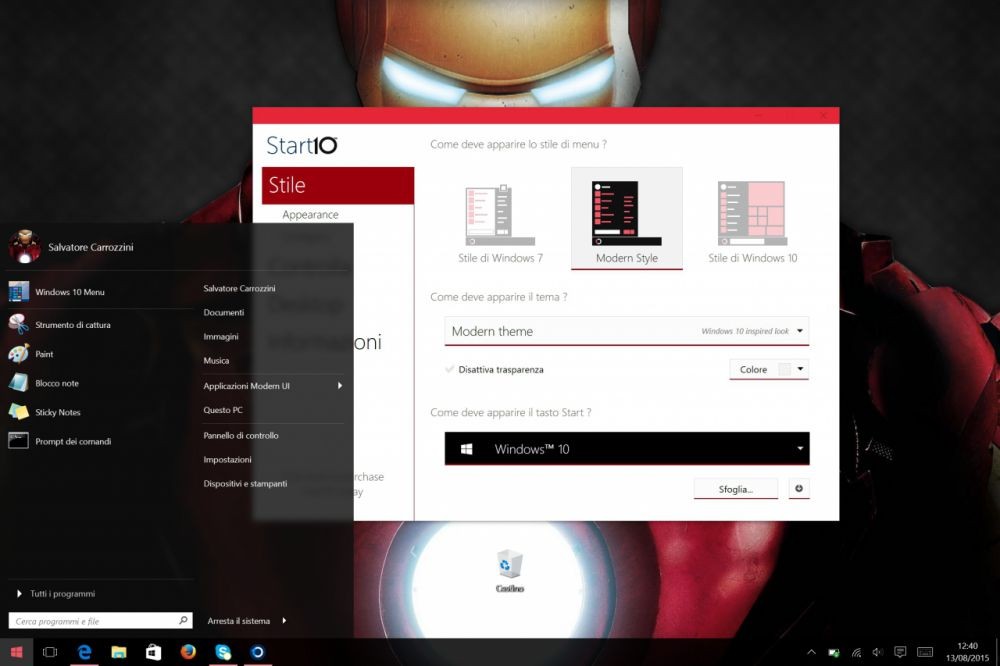
Task: Open the Colore dropdown picker
Action: [768, 369]
